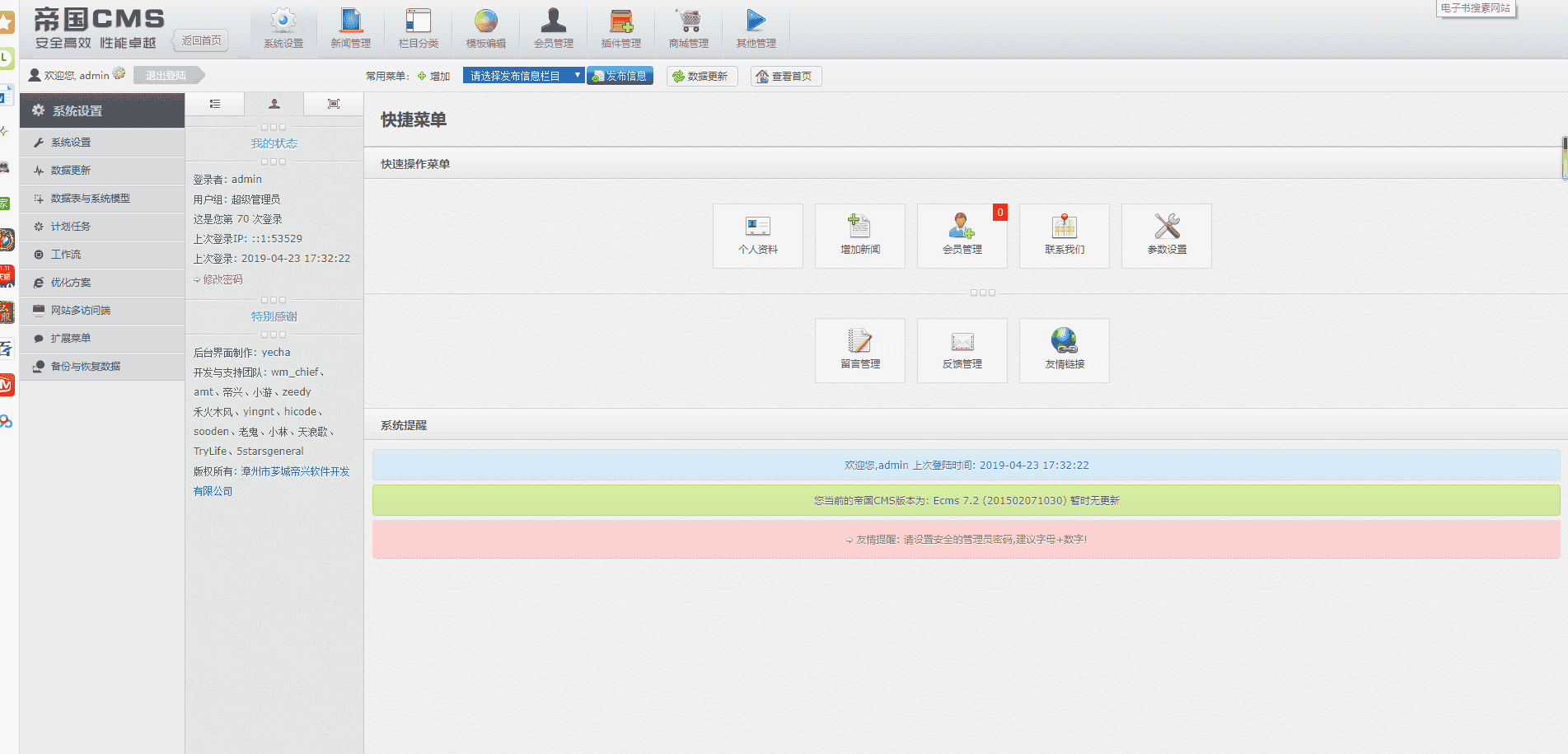Viewport: 1568px width, 754px height.
Task: Click the 上次登录IP: ::1:53529 line
Action: 248,239
